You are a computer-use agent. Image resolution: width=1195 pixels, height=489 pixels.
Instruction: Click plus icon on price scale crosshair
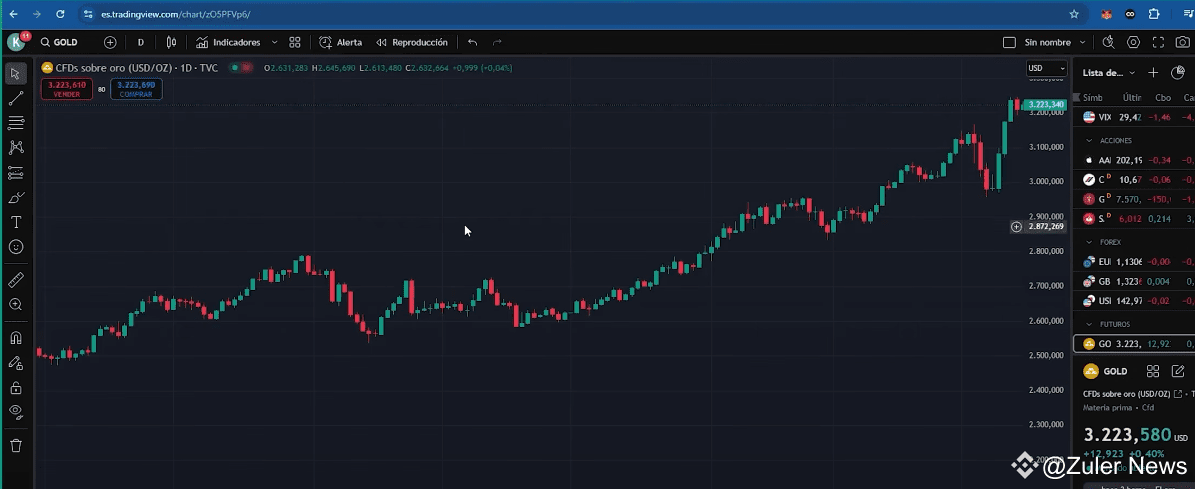(x=1016, y=226)
